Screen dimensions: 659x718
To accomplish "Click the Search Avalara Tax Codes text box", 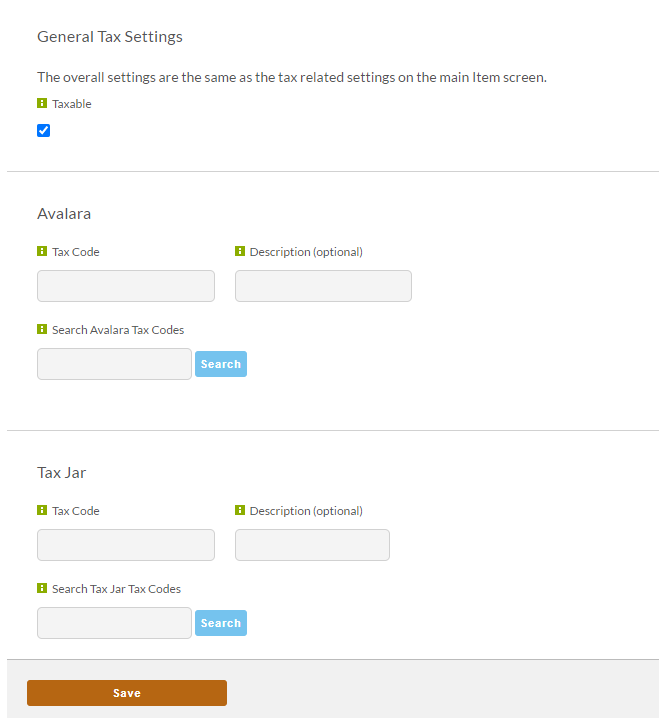I will [x=114, y=364].
